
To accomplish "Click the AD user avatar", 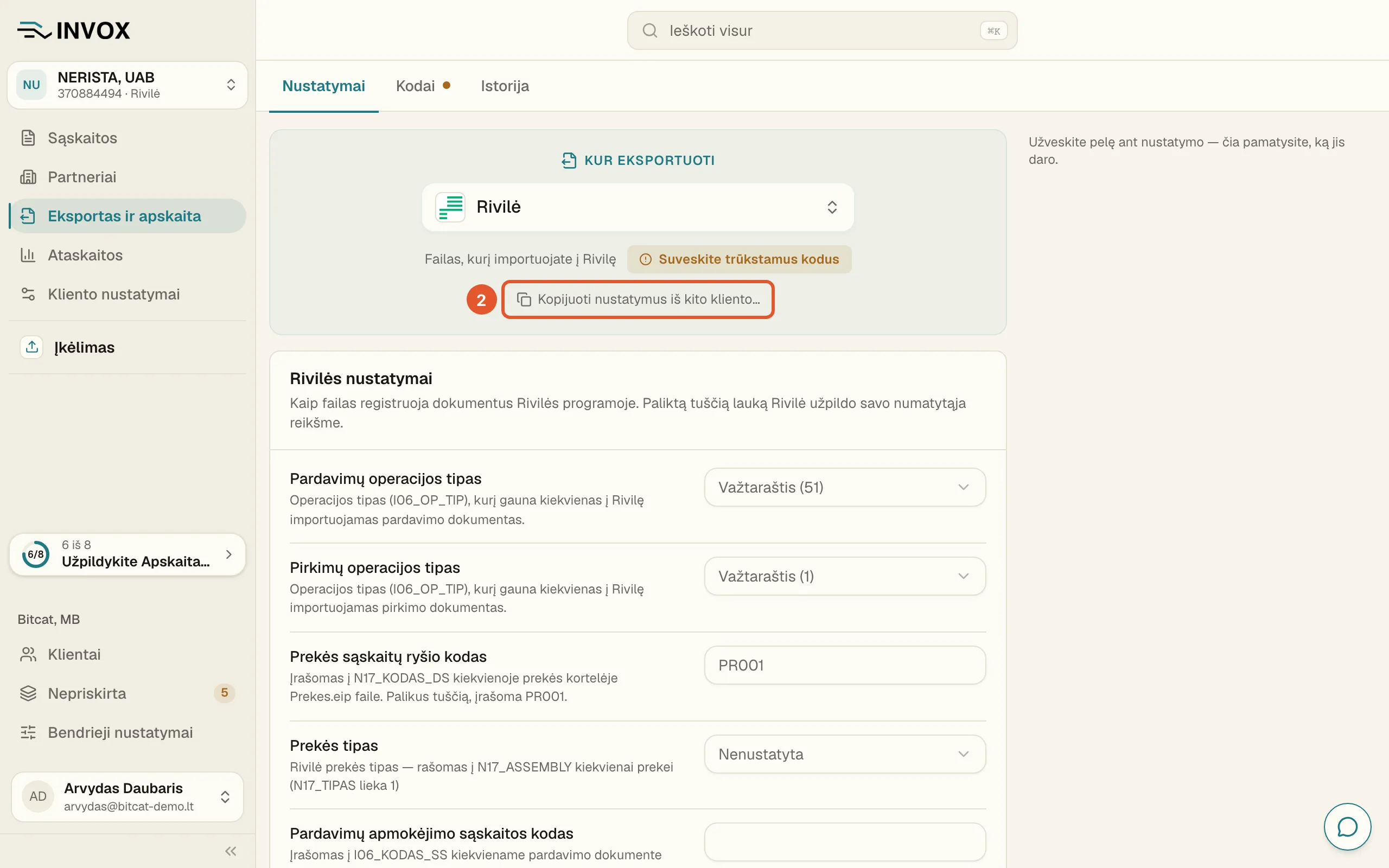I will (38, 796).
